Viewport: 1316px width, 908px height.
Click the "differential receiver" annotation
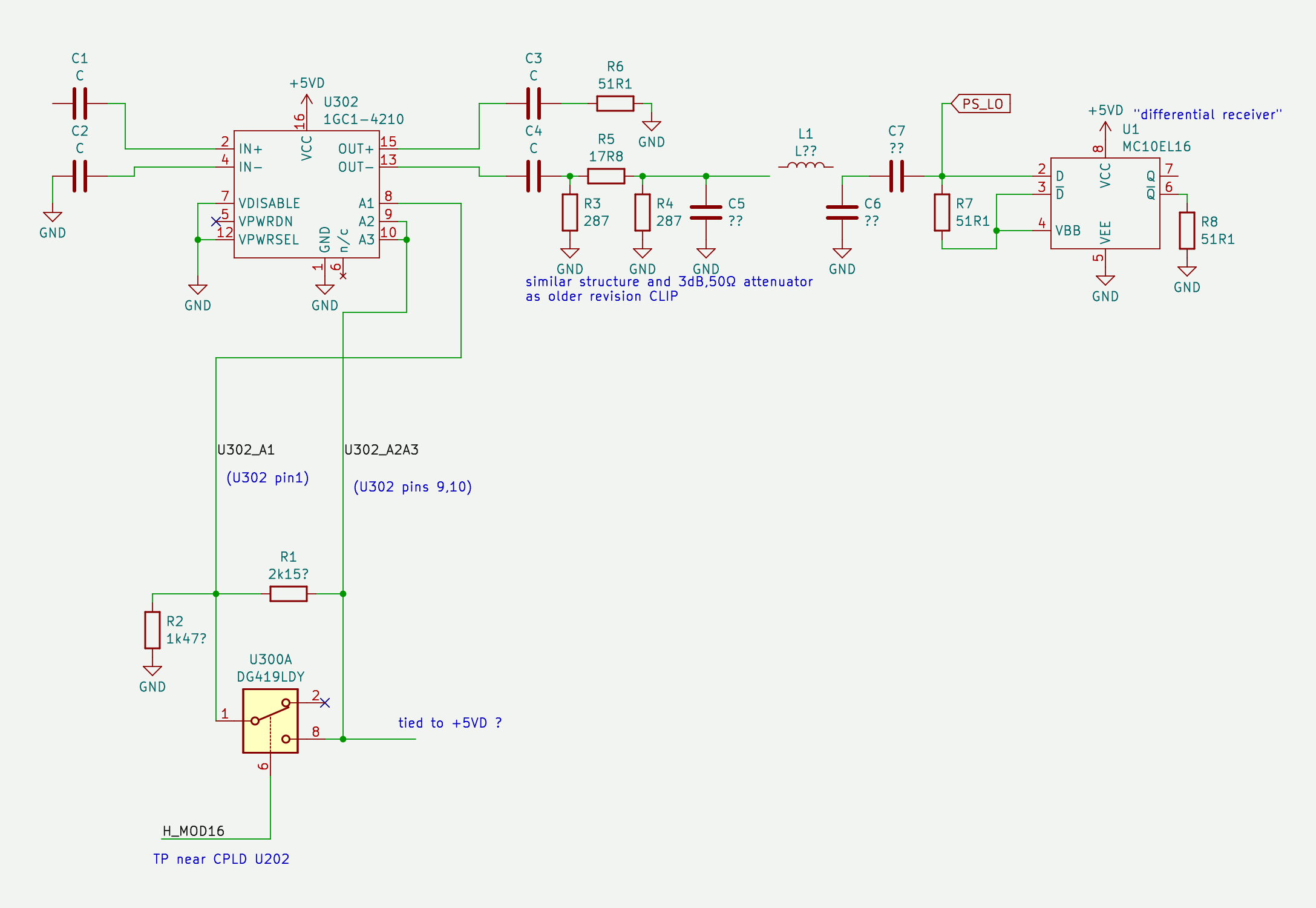pyautogui.click(x=1208, y=114)
